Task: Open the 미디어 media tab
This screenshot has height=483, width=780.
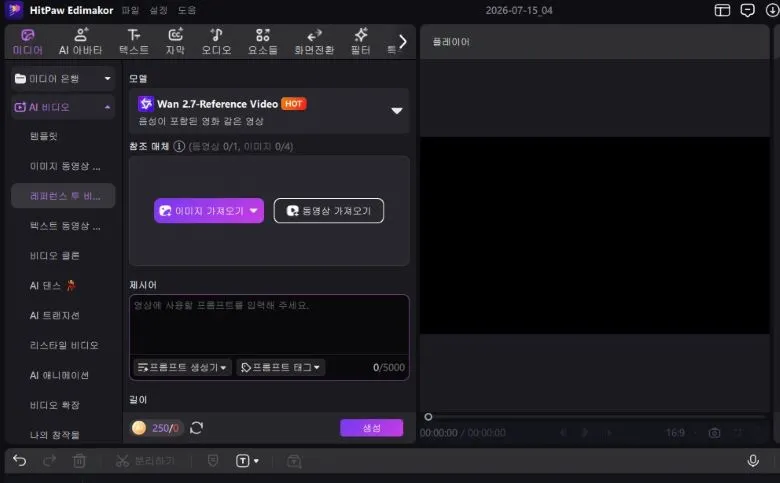Action: (x=28, y=42)
